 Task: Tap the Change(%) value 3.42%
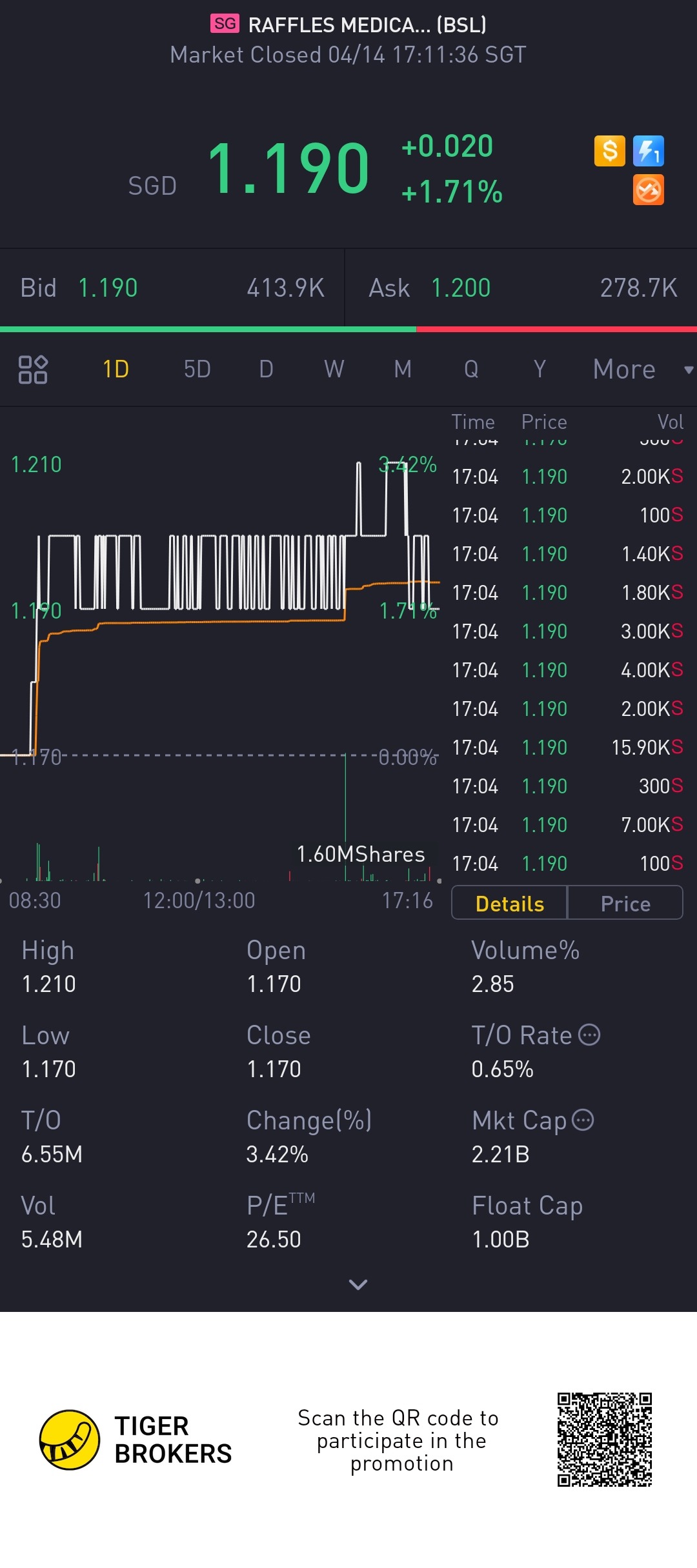tap(278, 1154)
